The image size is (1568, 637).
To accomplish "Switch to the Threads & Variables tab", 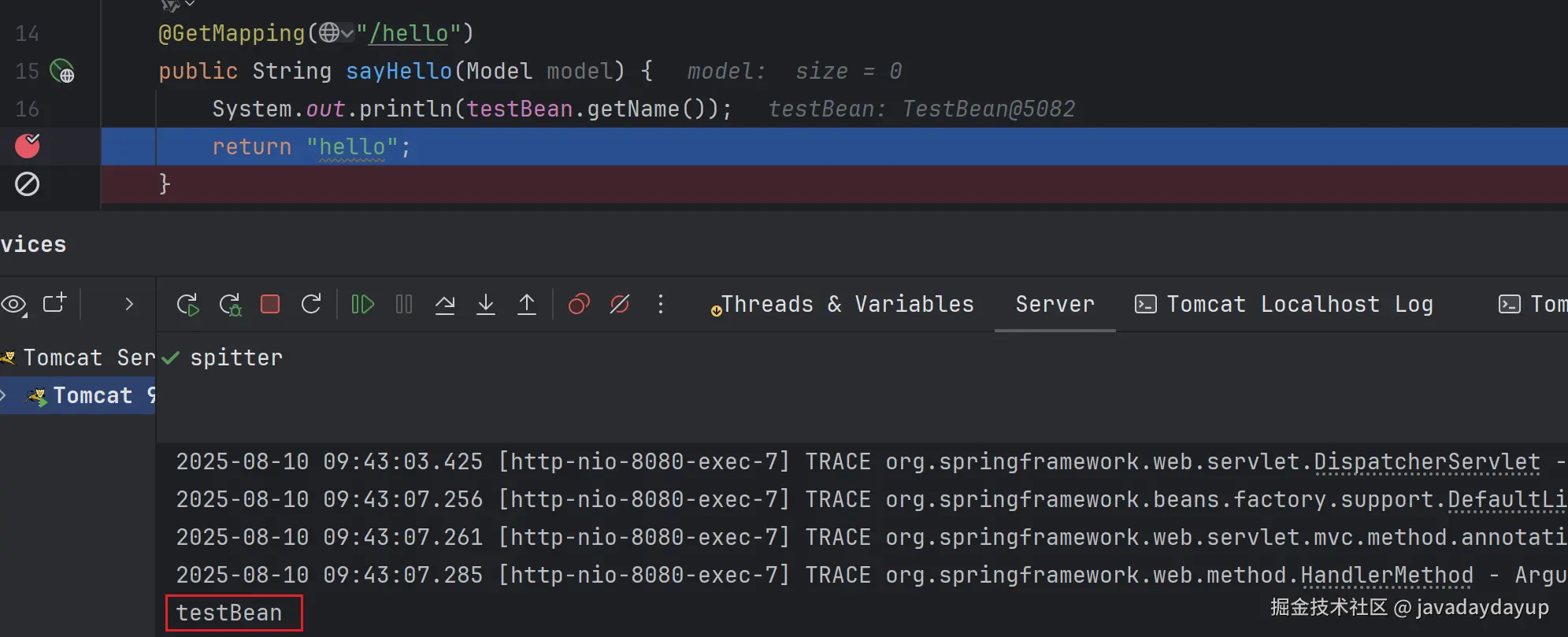I will pyautogui.click(x=842, y=304).
